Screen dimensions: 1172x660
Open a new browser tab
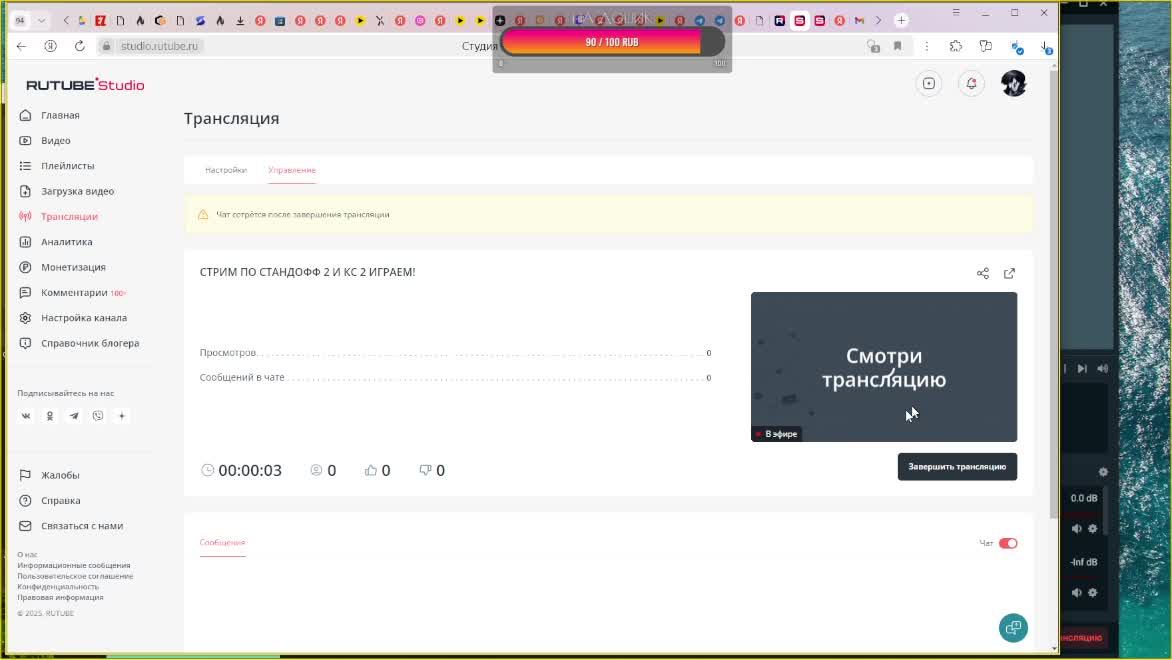tap(901, 20)
